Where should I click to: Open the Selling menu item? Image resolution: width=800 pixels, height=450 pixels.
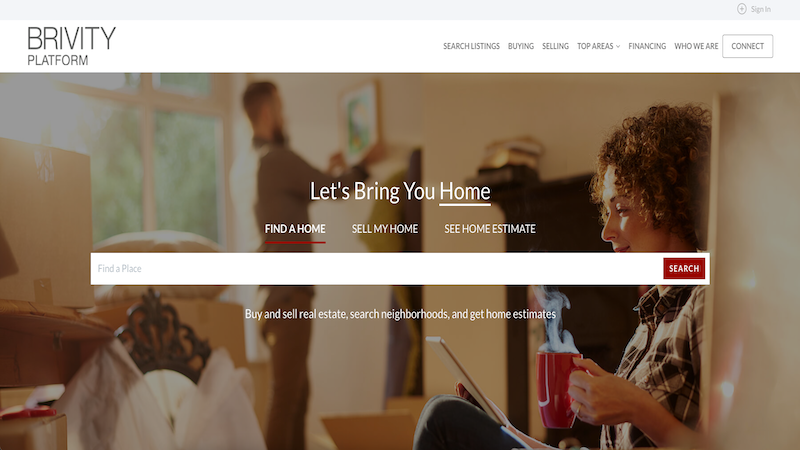tap(555, 46)
